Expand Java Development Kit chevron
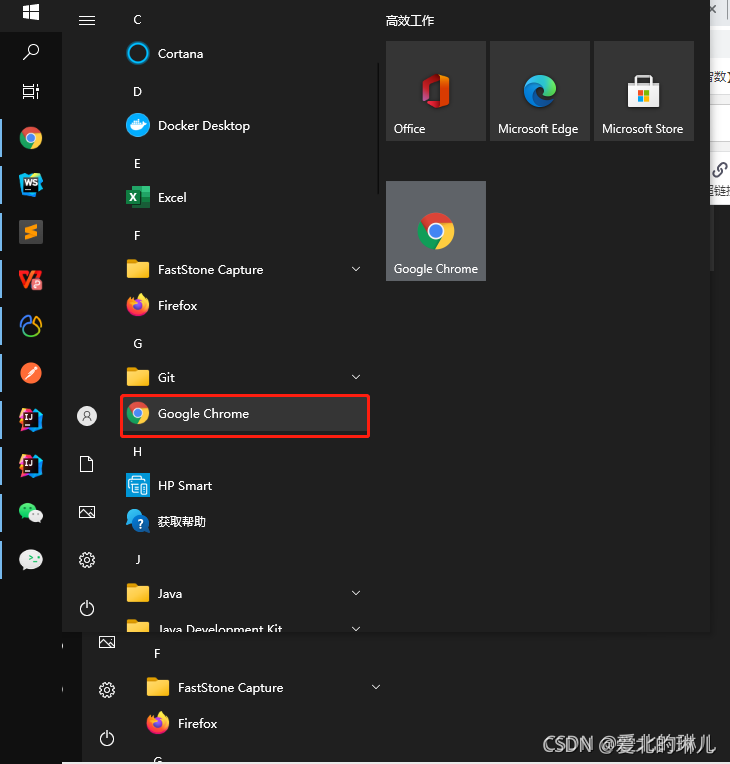Screen dimensions: 730x764 [x=356, y=629]
